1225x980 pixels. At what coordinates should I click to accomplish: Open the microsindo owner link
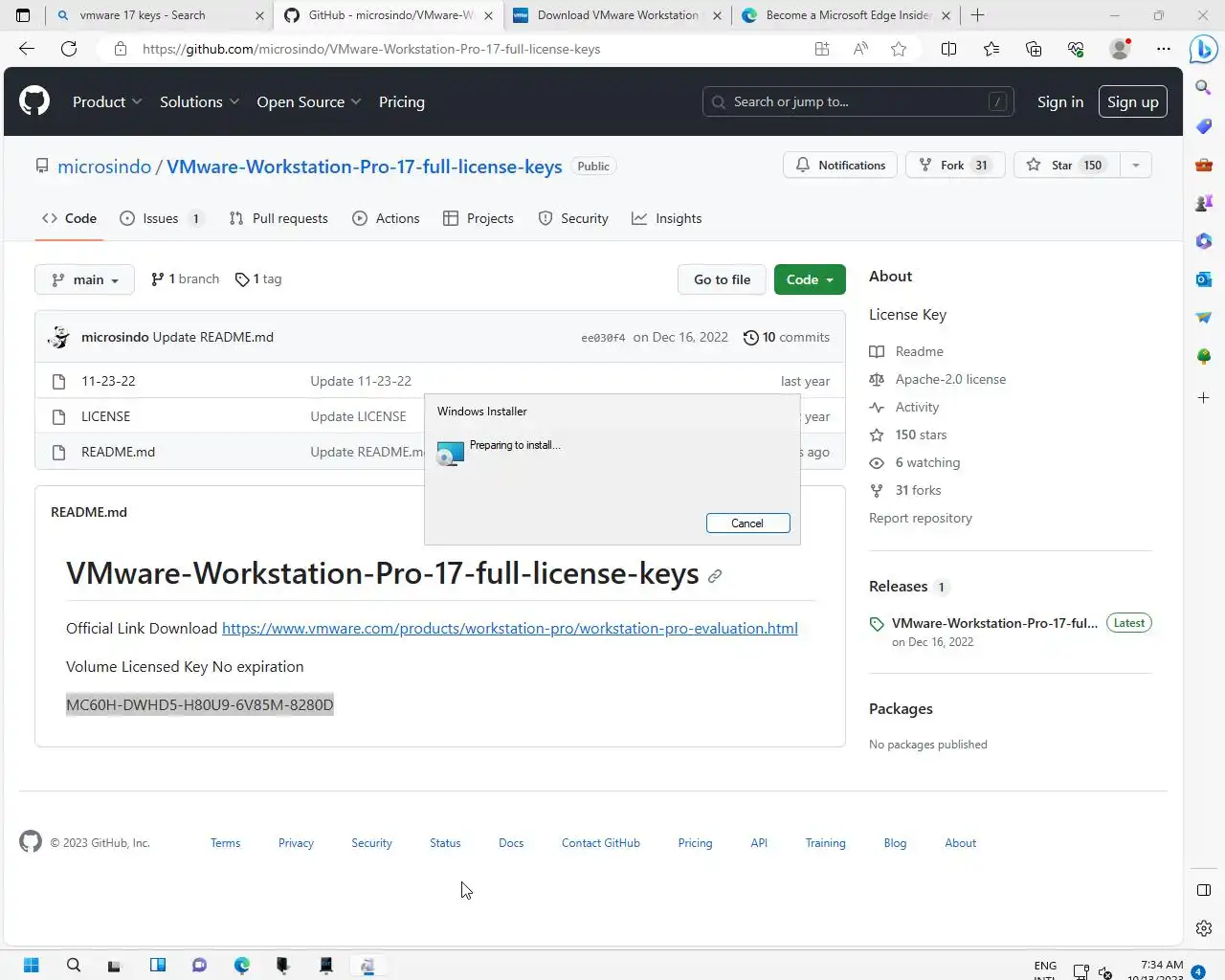[x=104, y=167]
